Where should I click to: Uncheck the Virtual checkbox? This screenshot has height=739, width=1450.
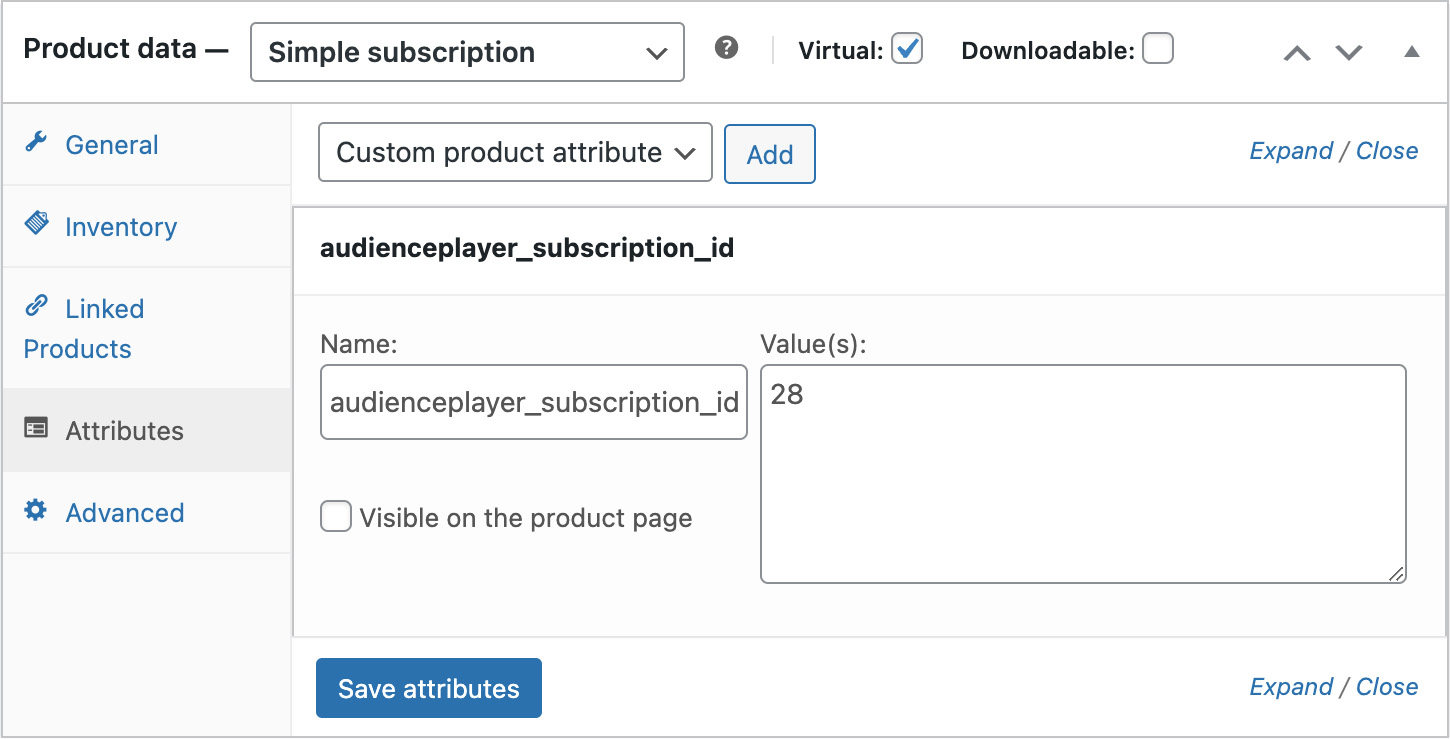coord(907,48)
